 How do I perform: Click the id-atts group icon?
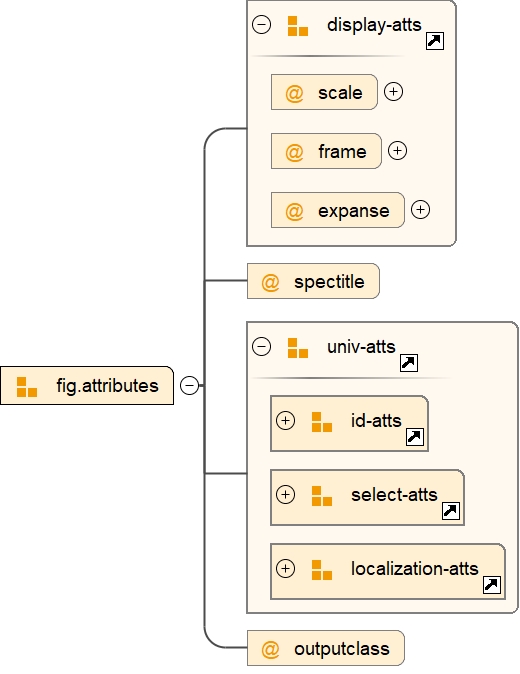(x=322, y=422)
